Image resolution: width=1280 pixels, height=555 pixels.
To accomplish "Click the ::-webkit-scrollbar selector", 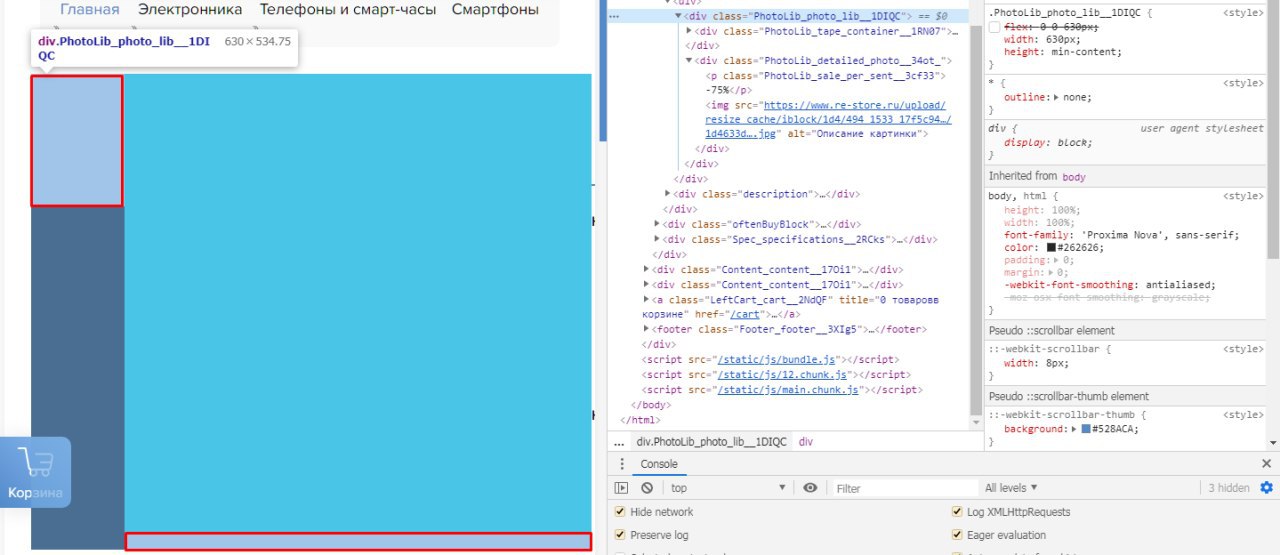I will (x=1044, y=349).
